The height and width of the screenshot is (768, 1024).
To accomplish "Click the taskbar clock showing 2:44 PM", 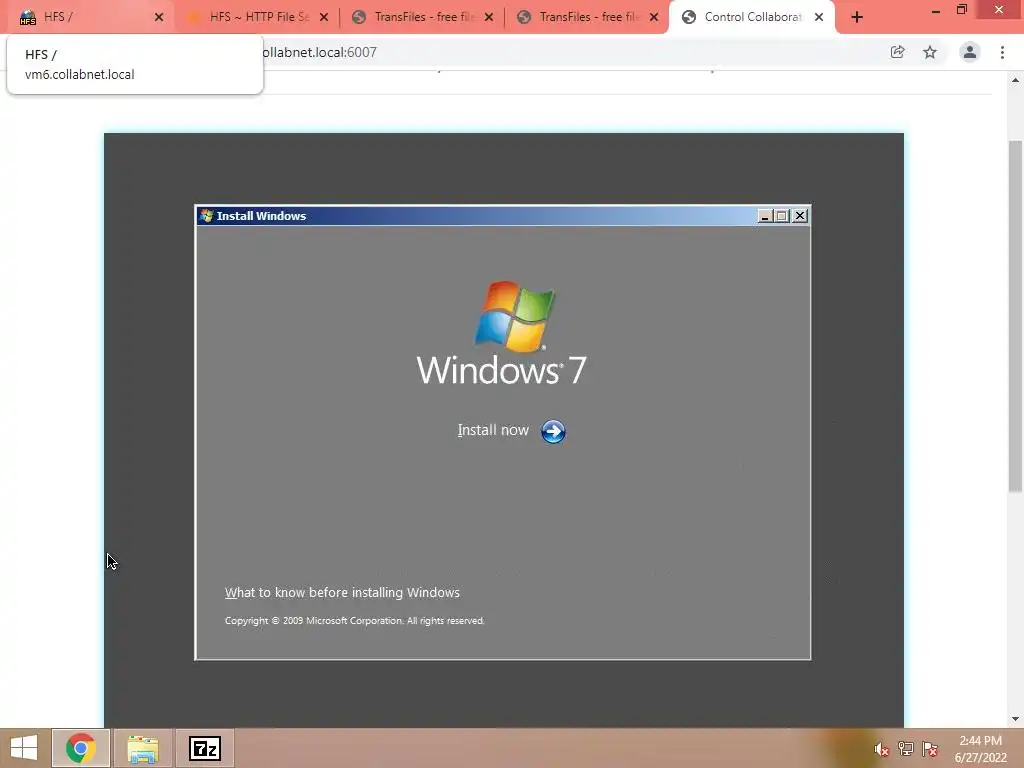I will (980, 749).
